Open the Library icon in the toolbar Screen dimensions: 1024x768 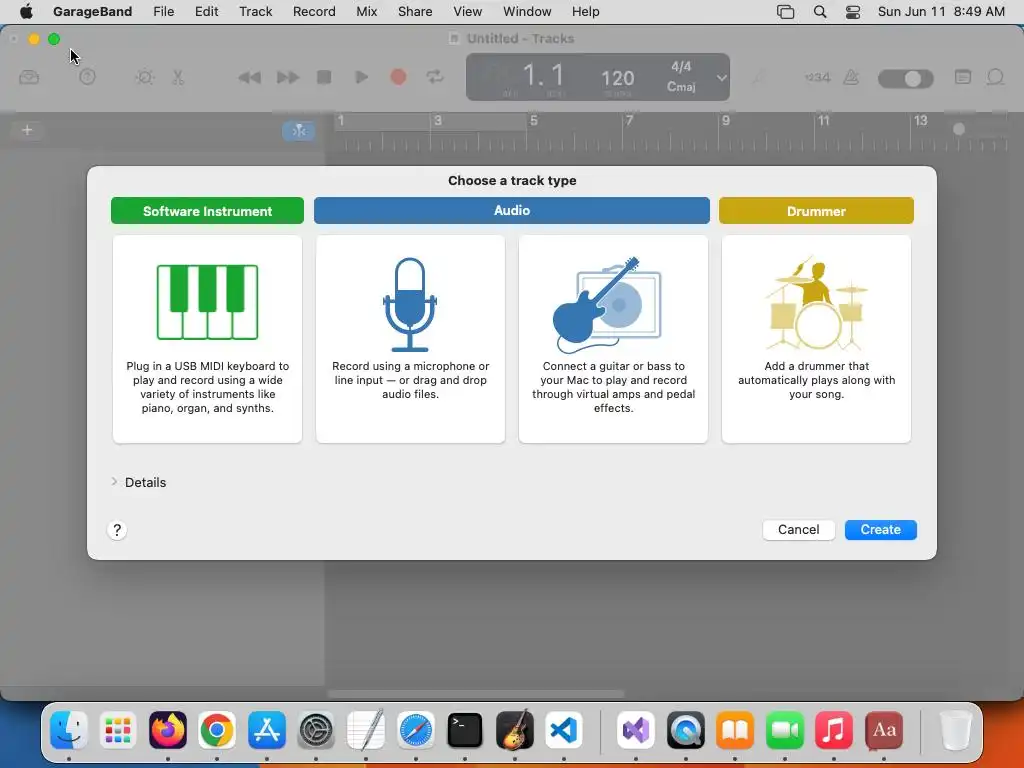tap(29, 78)
